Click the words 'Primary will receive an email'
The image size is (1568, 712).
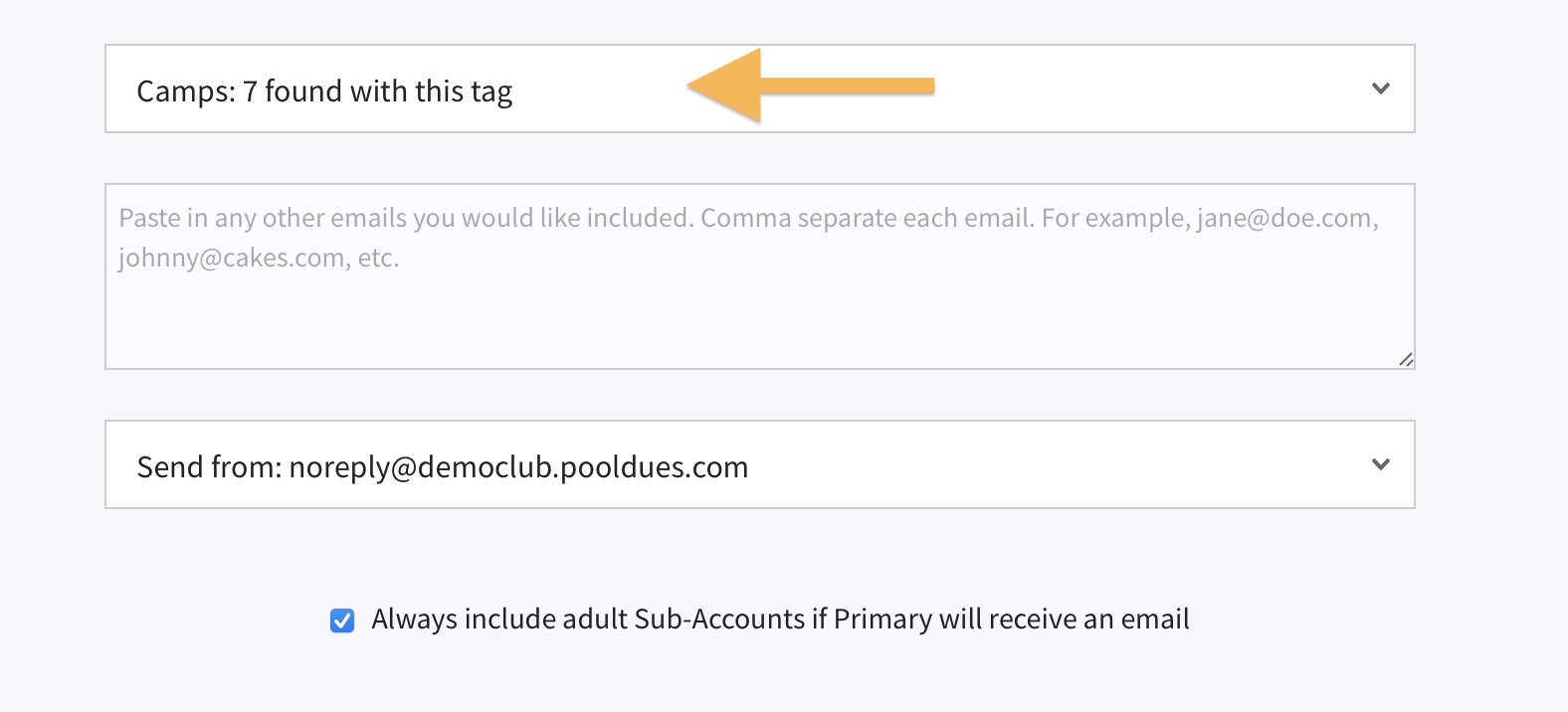tap(1011, 620)
